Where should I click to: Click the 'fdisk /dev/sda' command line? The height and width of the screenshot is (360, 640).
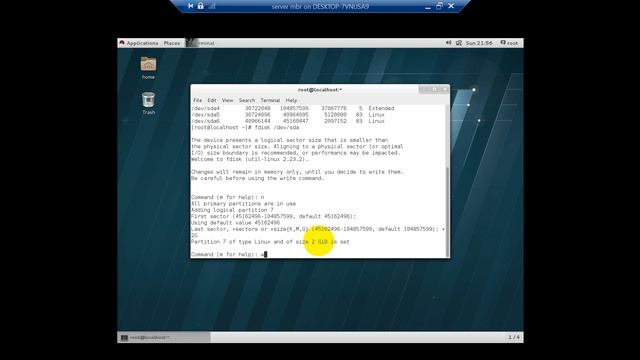(x=245, y=127)
